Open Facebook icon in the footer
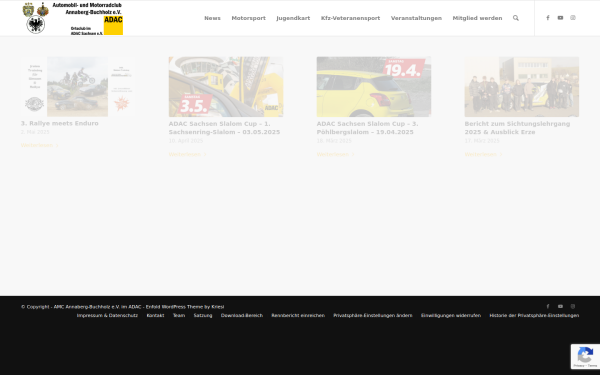600x375 pixels. coord(548,306)
